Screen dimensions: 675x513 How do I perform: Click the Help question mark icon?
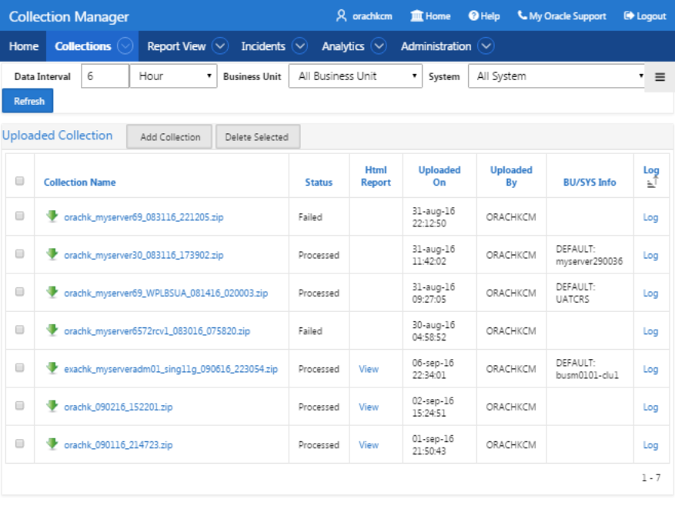pyautogui.click(x=473, y=16)
